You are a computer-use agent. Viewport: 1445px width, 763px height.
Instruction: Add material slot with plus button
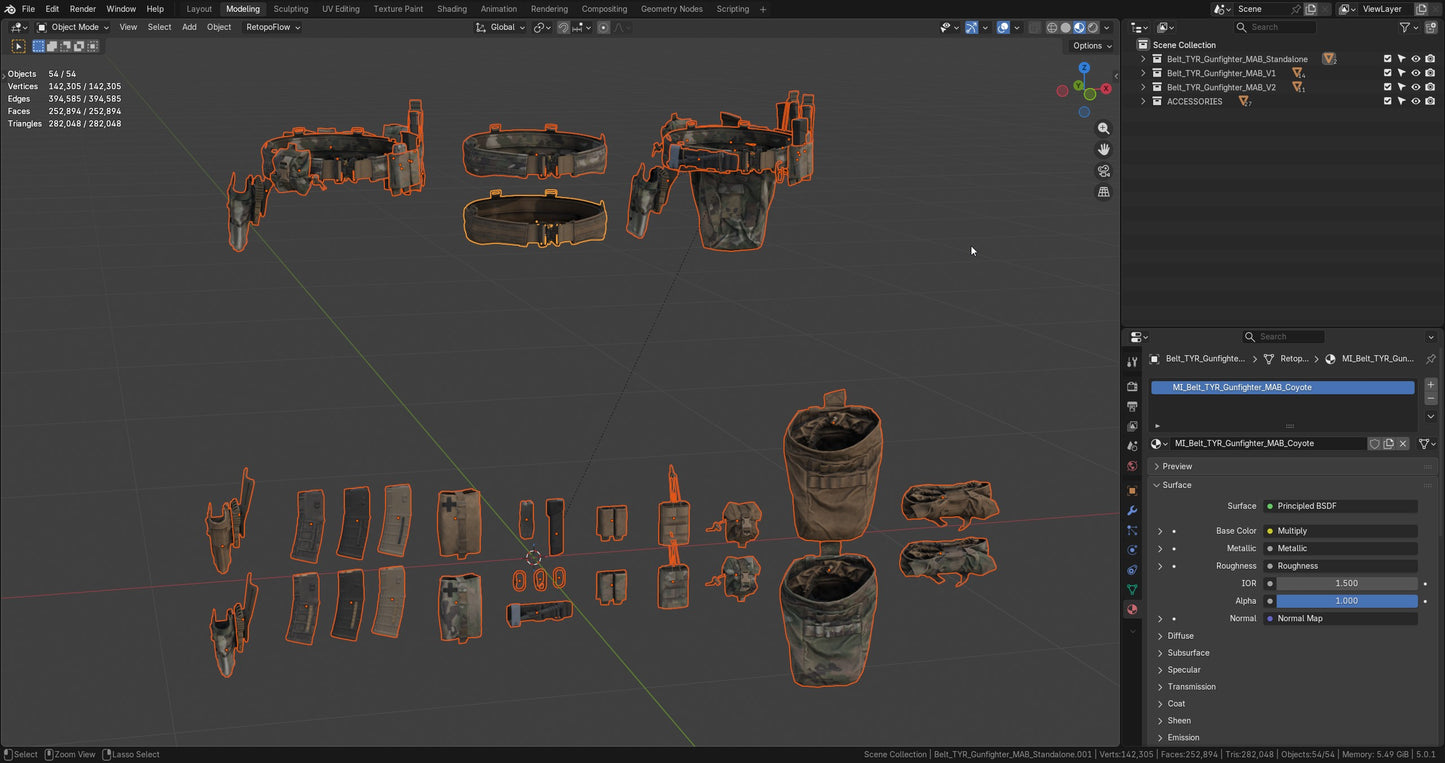coord(1430,385)
